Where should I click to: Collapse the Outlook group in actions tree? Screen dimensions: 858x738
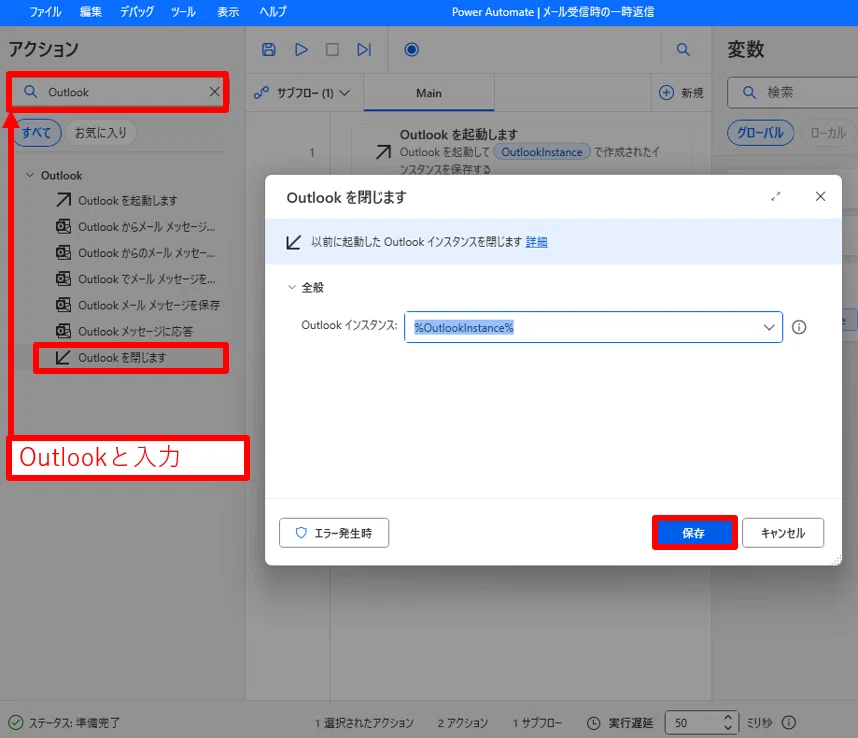[30, 175]
